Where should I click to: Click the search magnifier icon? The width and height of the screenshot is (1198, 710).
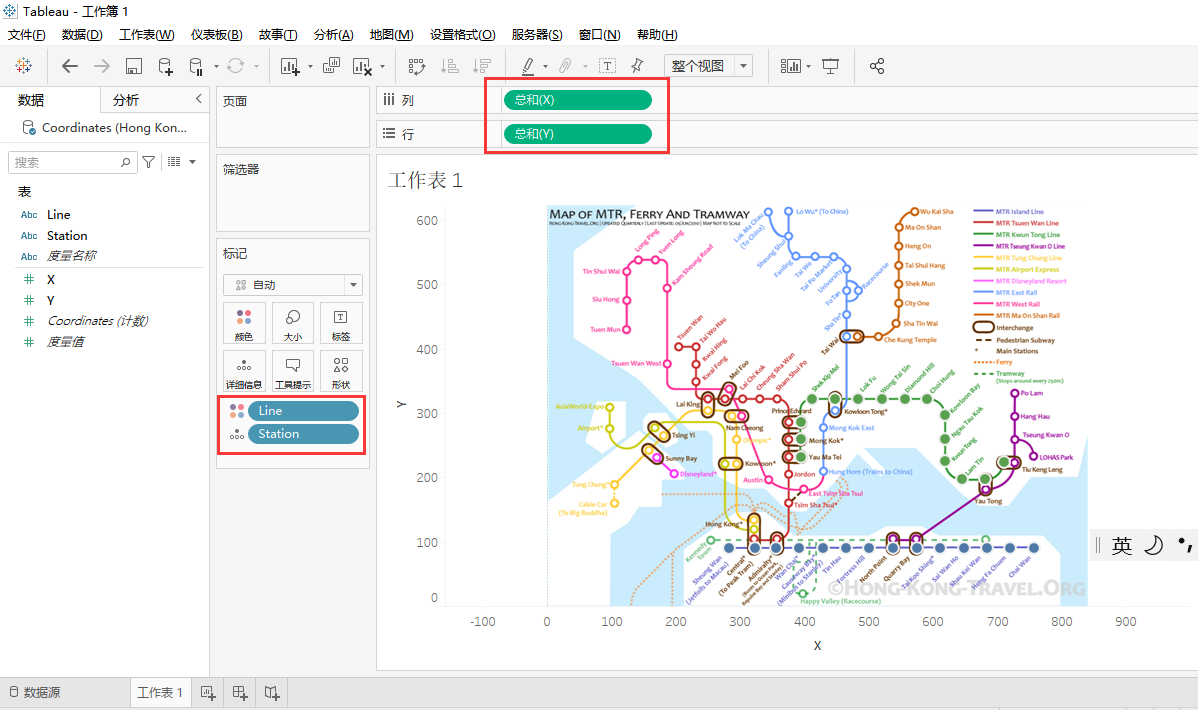[125, 162]
